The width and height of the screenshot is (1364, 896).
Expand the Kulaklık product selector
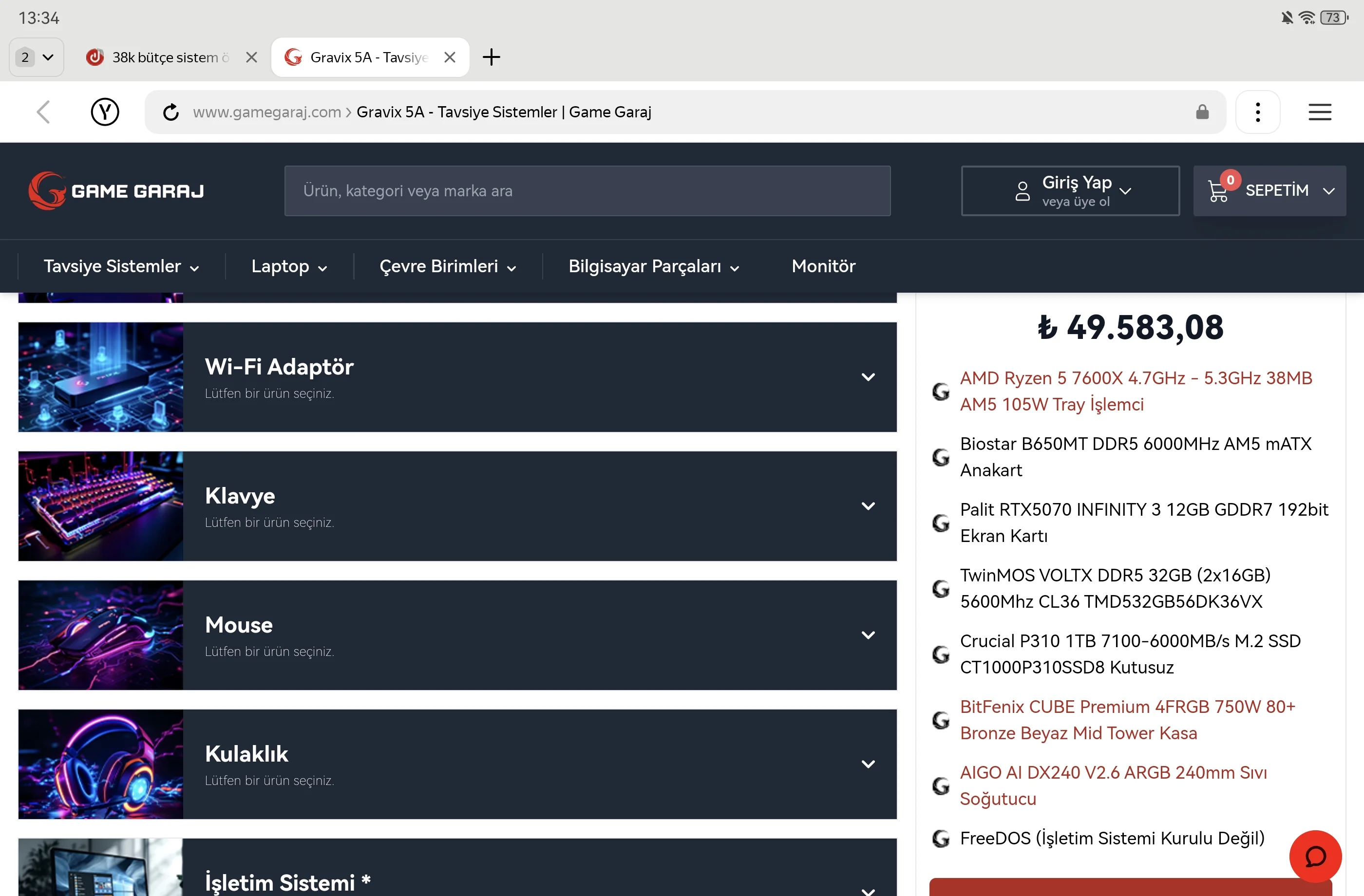tap(868, 764)
